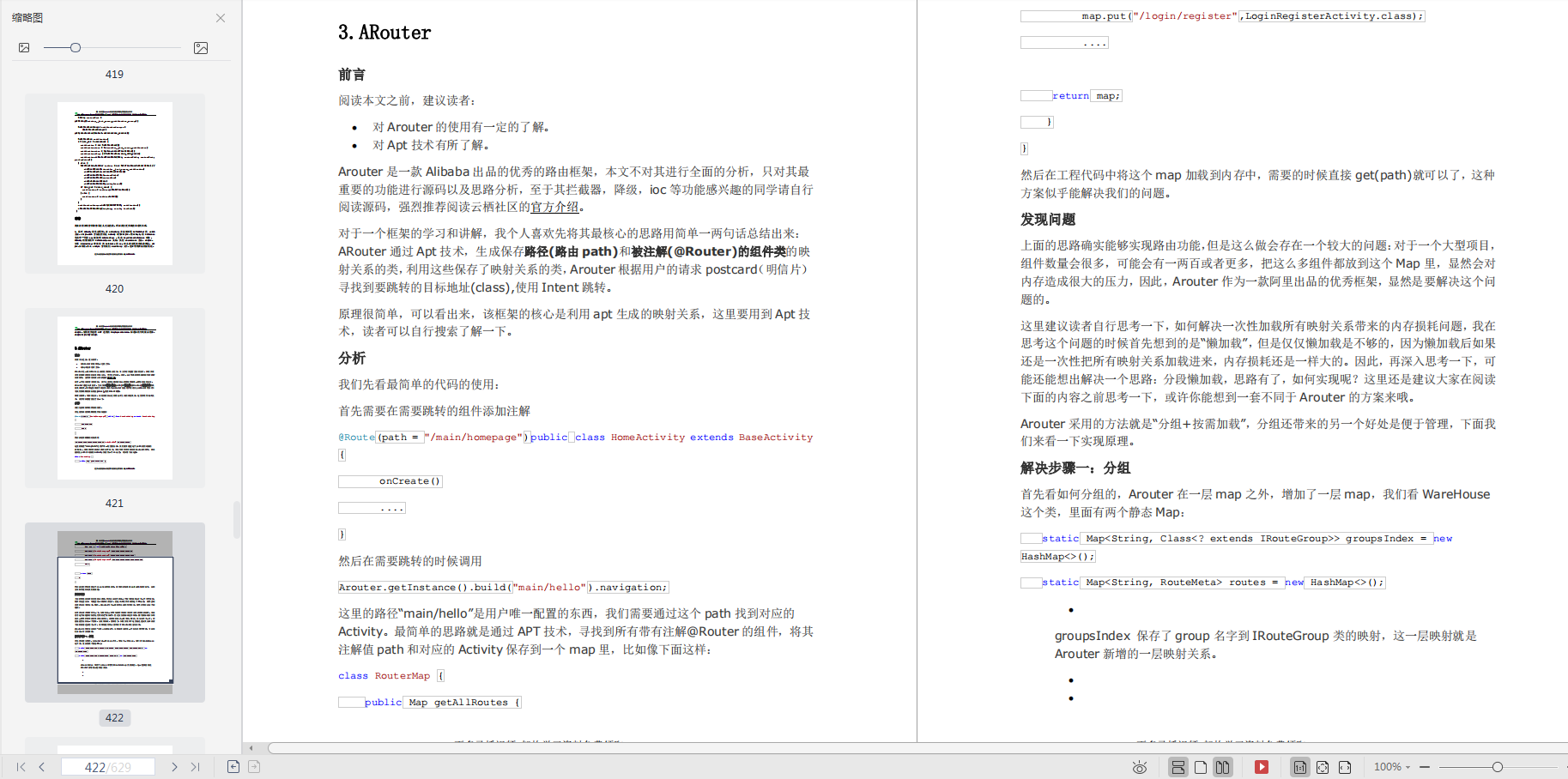Screen dimensions: 1568x779
Task: Adjust the thumbnail size slider
Action: pos(76,48)
